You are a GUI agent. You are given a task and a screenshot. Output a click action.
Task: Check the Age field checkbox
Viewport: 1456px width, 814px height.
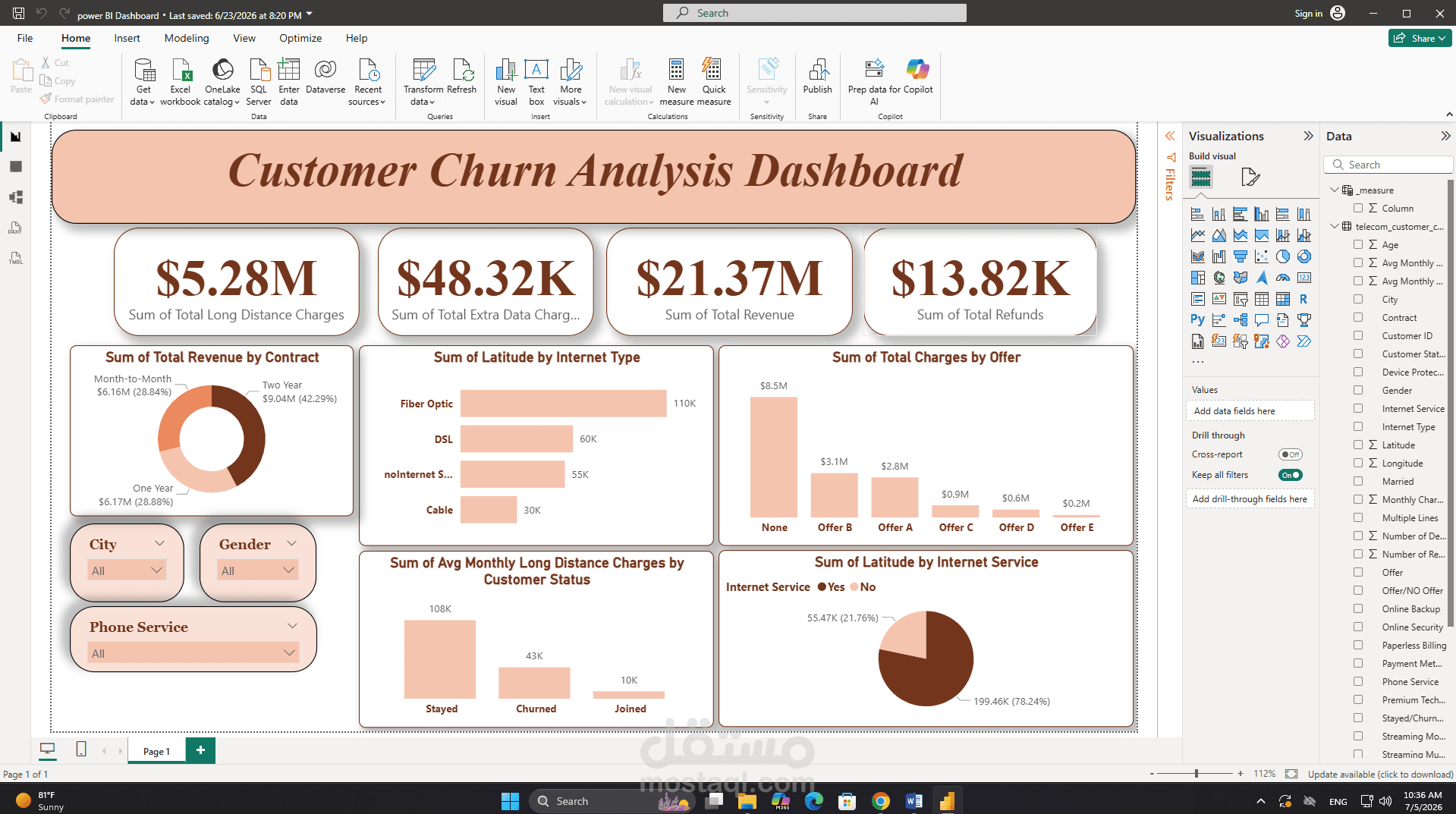pyautogui.click(x=1358, y=244)
